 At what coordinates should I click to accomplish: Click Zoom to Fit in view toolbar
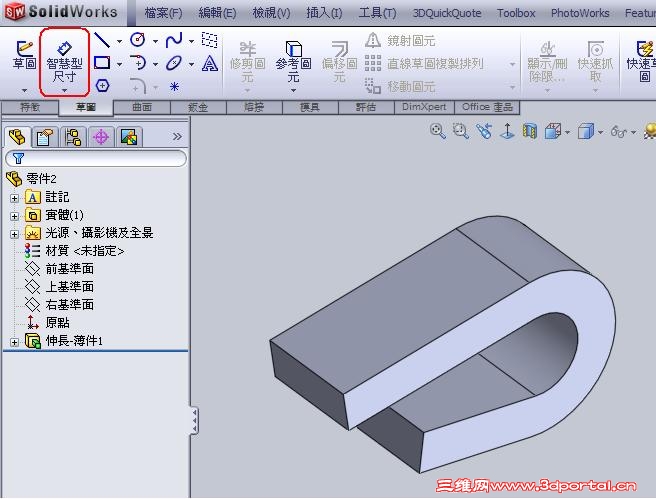[x=438, y=131]
